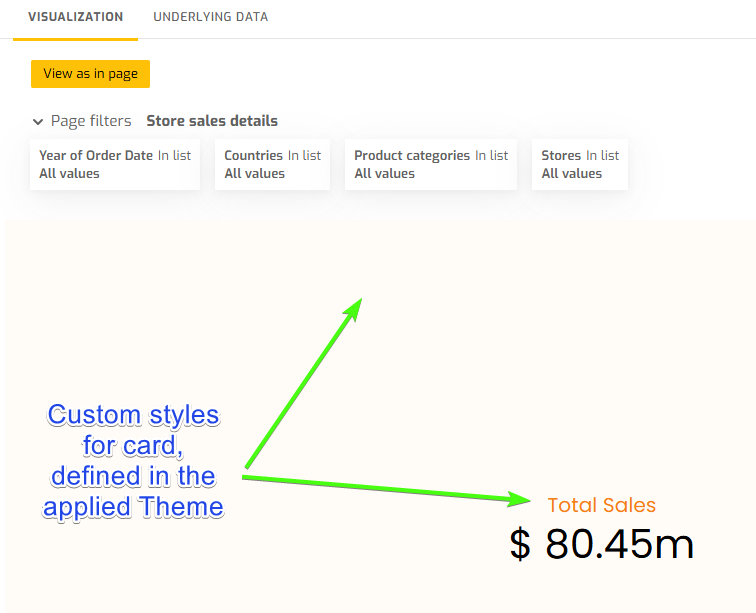This screenshot has height=613, width=756.
Task: Select the Store sales details page name
Action: click(212, 121)
